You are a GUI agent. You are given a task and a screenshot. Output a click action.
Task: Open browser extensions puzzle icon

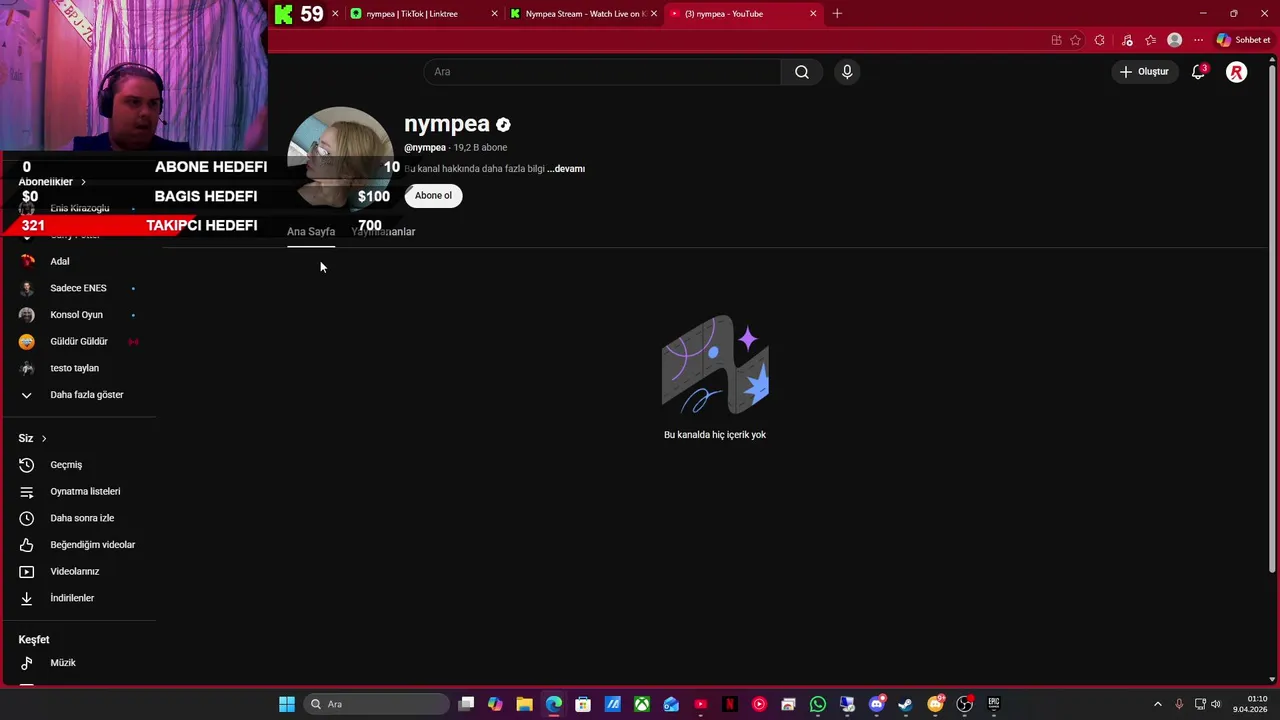click(x=1100, y=40)
